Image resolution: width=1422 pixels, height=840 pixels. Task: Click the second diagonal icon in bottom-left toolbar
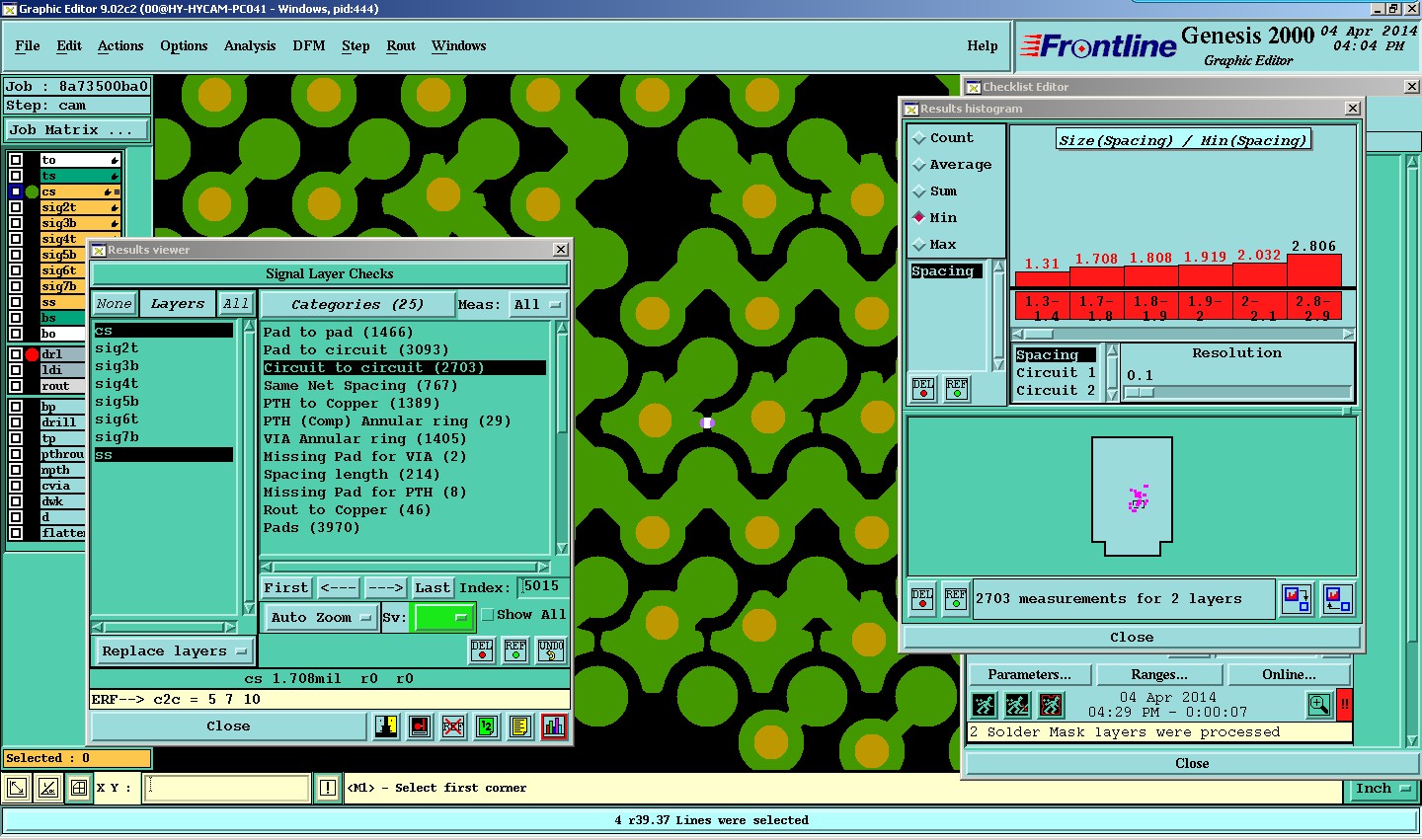[47, 788]
